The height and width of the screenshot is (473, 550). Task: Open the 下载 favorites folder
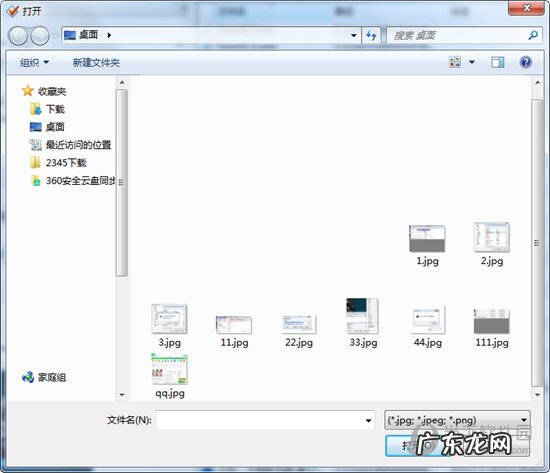(x=55, y=109)
